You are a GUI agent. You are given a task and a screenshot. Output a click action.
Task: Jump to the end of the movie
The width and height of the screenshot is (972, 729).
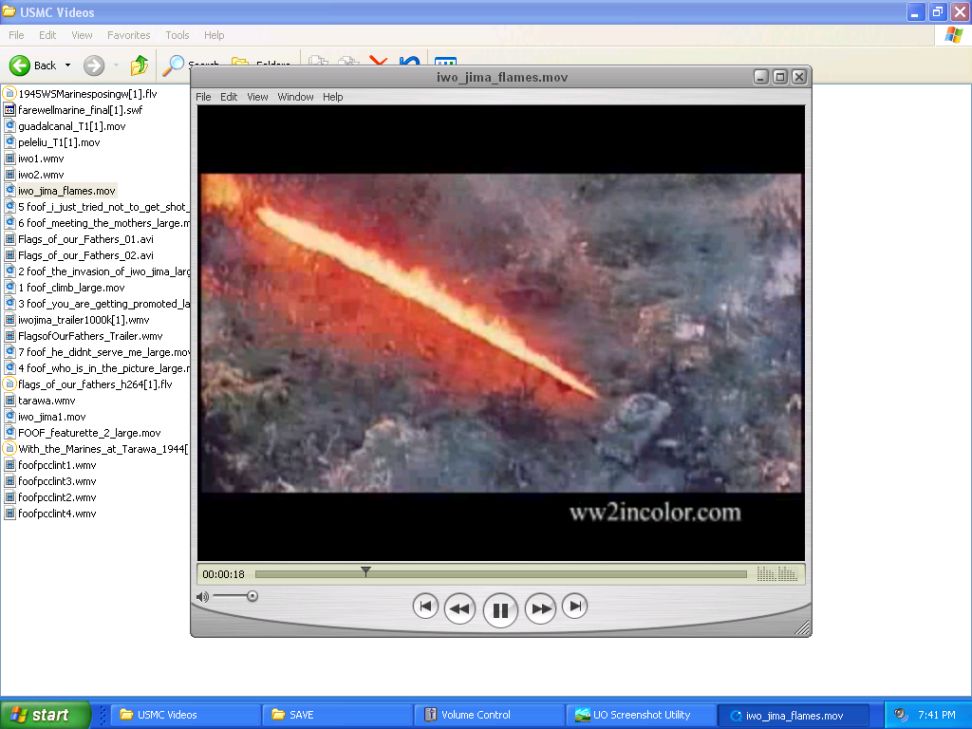click(x=575, y=606)
